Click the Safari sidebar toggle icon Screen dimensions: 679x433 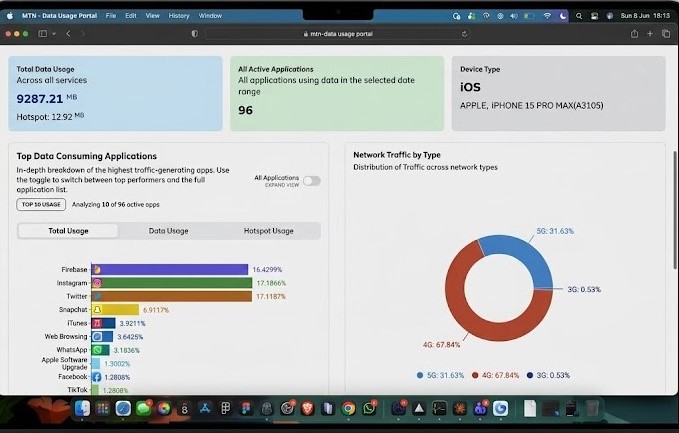pos(42,34)
